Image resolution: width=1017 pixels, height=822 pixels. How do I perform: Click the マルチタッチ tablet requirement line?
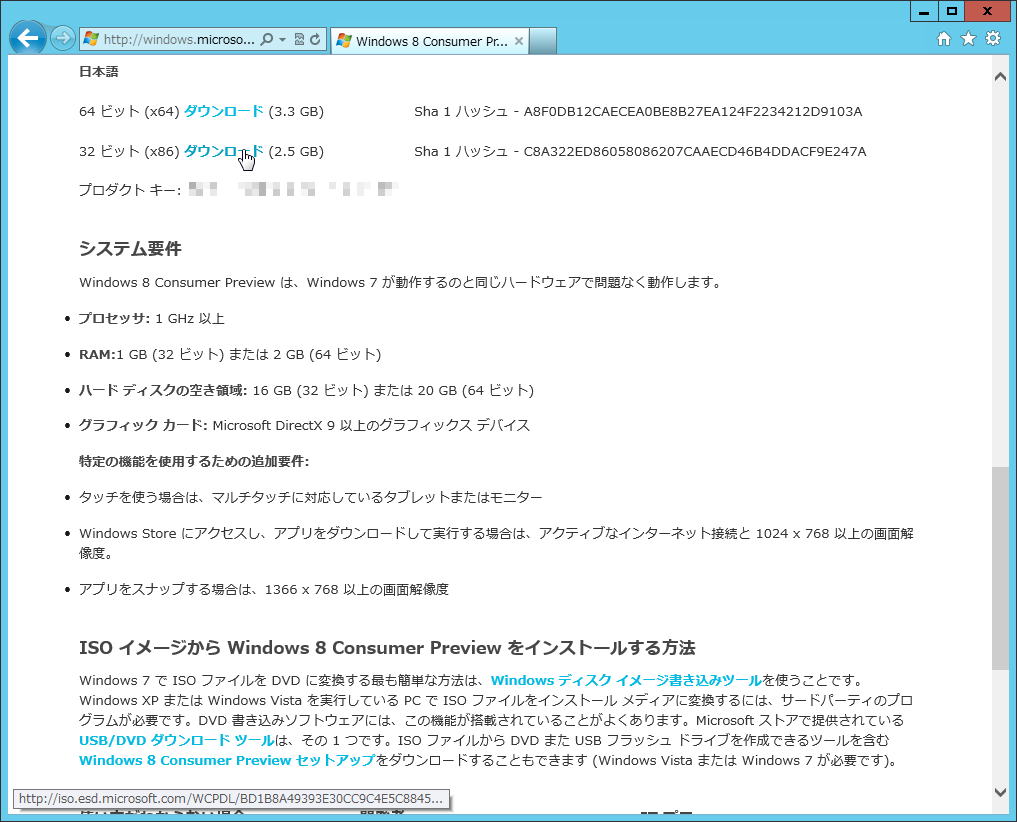coord(311,497)
